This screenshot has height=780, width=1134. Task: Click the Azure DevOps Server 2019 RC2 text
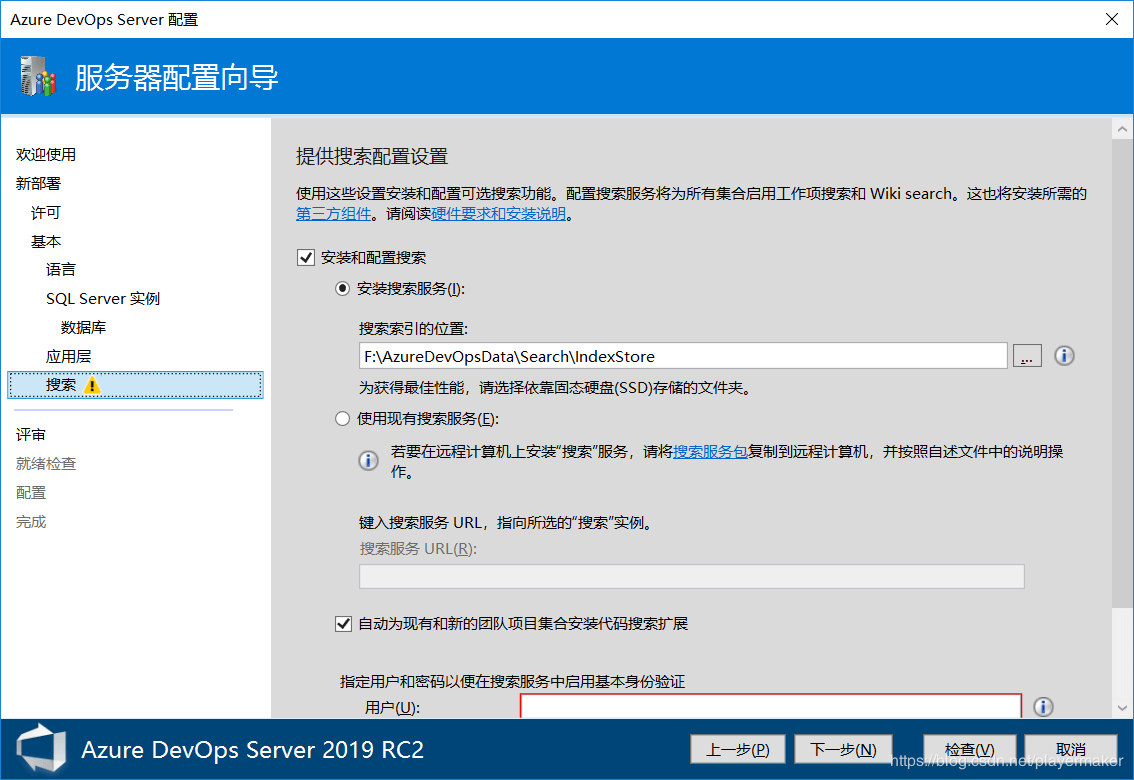(252, 750)
